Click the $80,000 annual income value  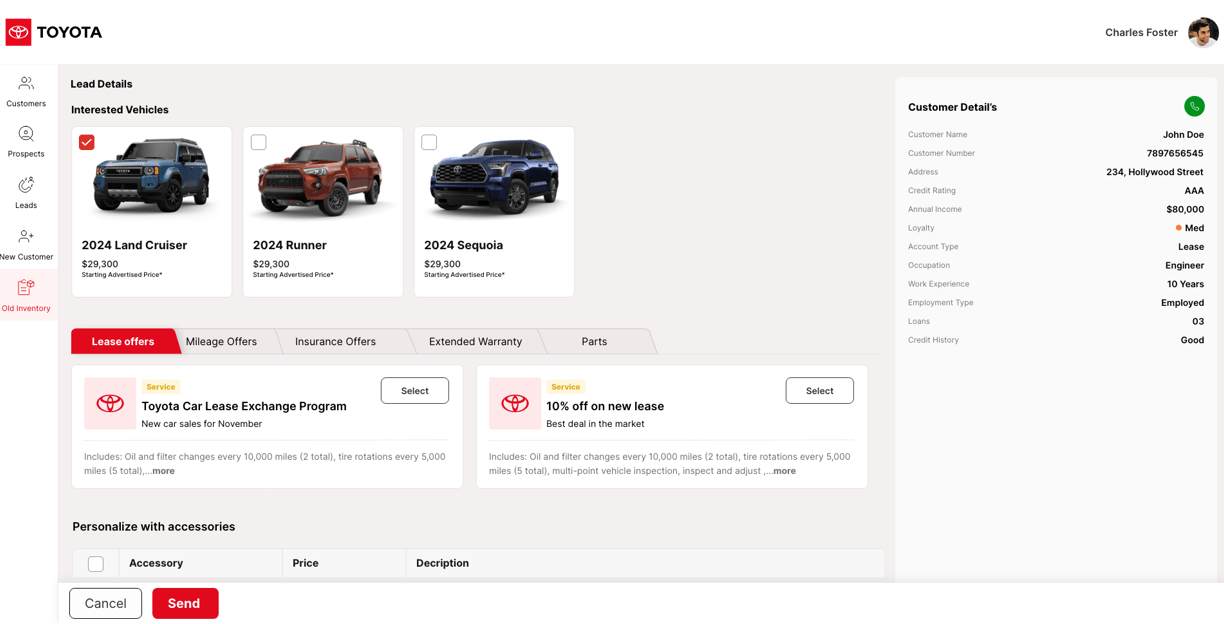(x=1185, y=209)
